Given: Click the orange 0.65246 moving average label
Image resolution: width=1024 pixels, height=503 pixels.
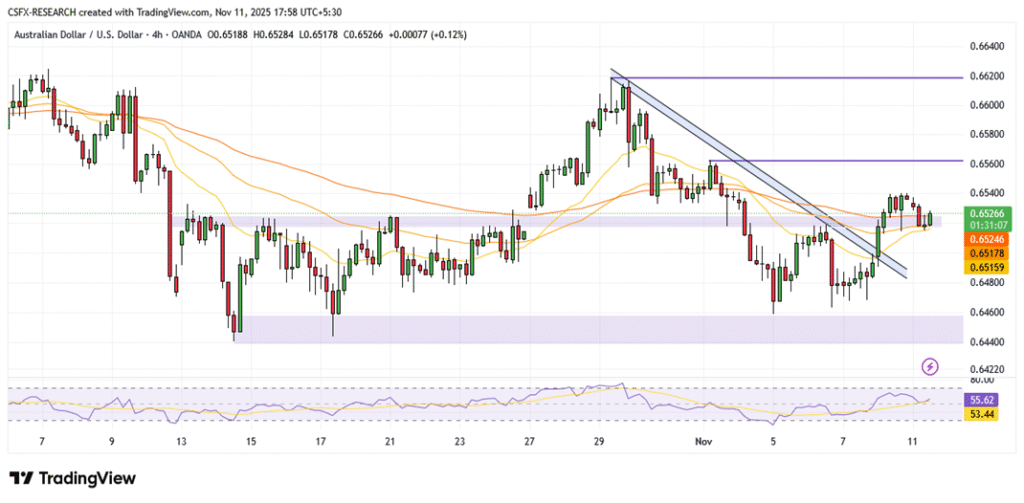Looking at the screenshot, I should tap(983, 240).
